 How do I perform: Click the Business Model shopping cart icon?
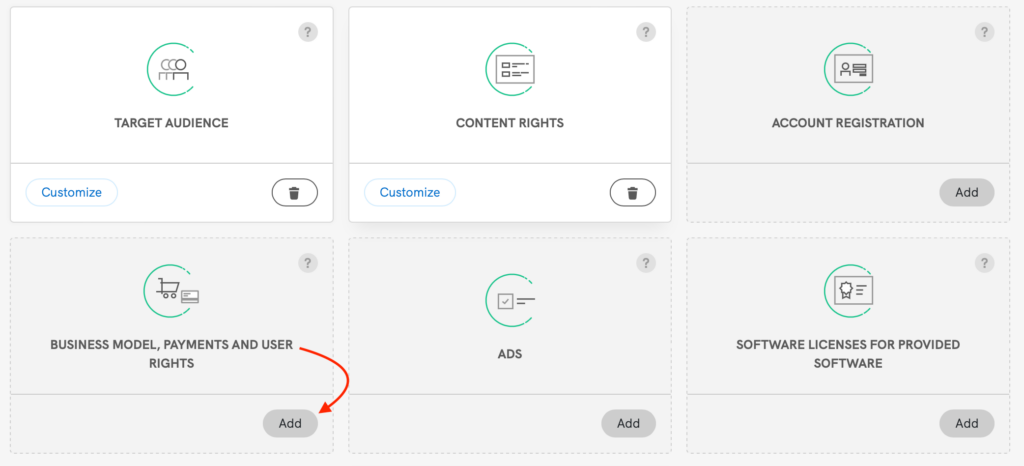173,291
